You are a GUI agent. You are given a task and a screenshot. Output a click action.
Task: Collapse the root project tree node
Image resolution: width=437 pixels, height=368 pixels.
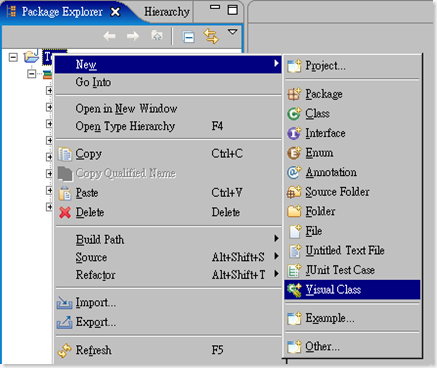pos(13,57)
